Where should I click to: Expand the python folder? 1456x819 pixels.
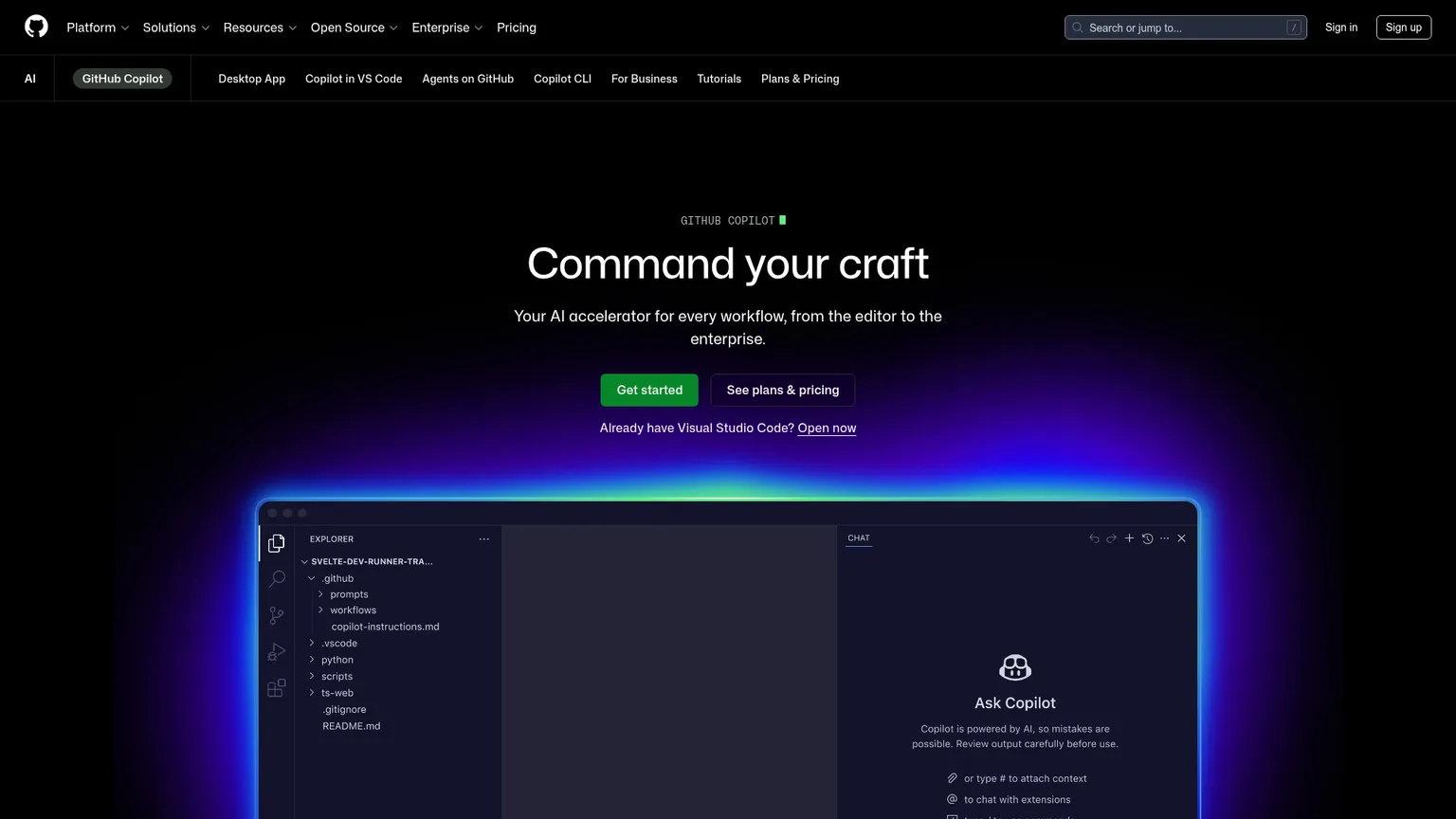pyautogui.click(x=311, y=660)
